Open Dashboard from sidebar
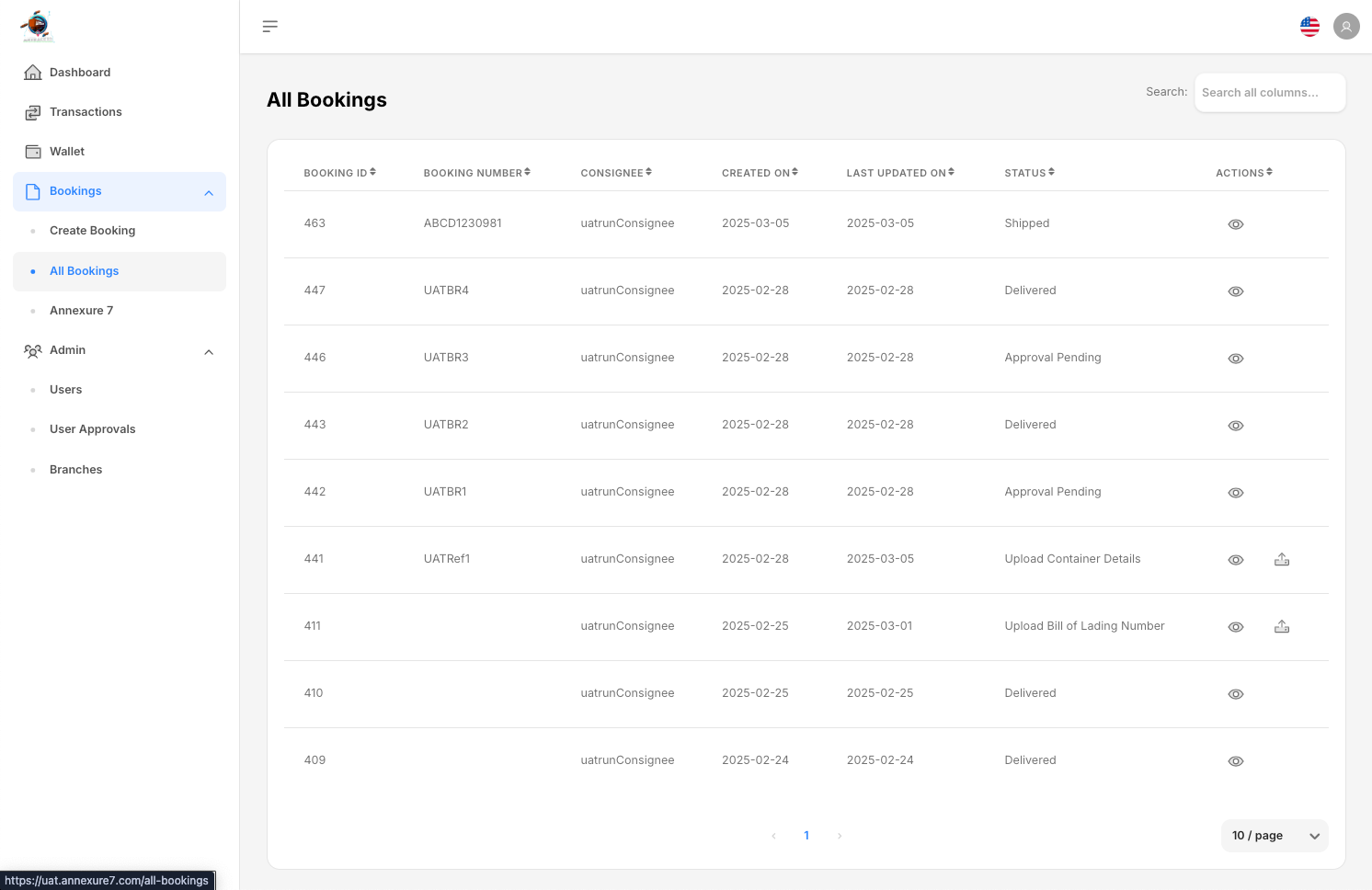This screenshot has height=890, width=1372. point(80,73)
